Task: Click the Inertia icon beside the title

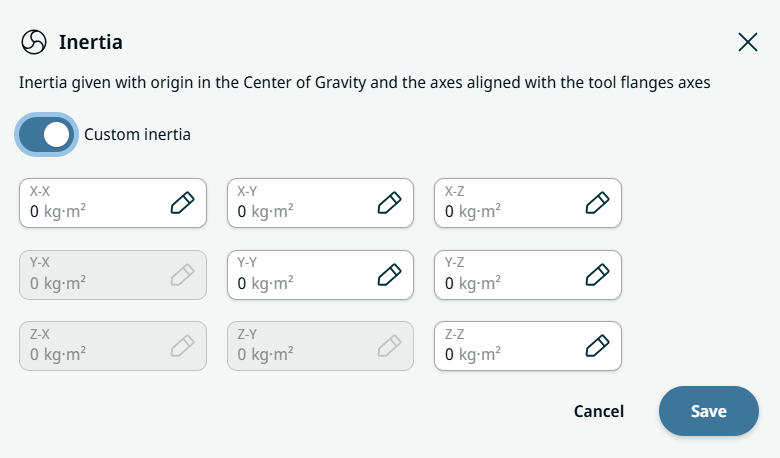Action: pyautogui.click(x=34, y=42)
